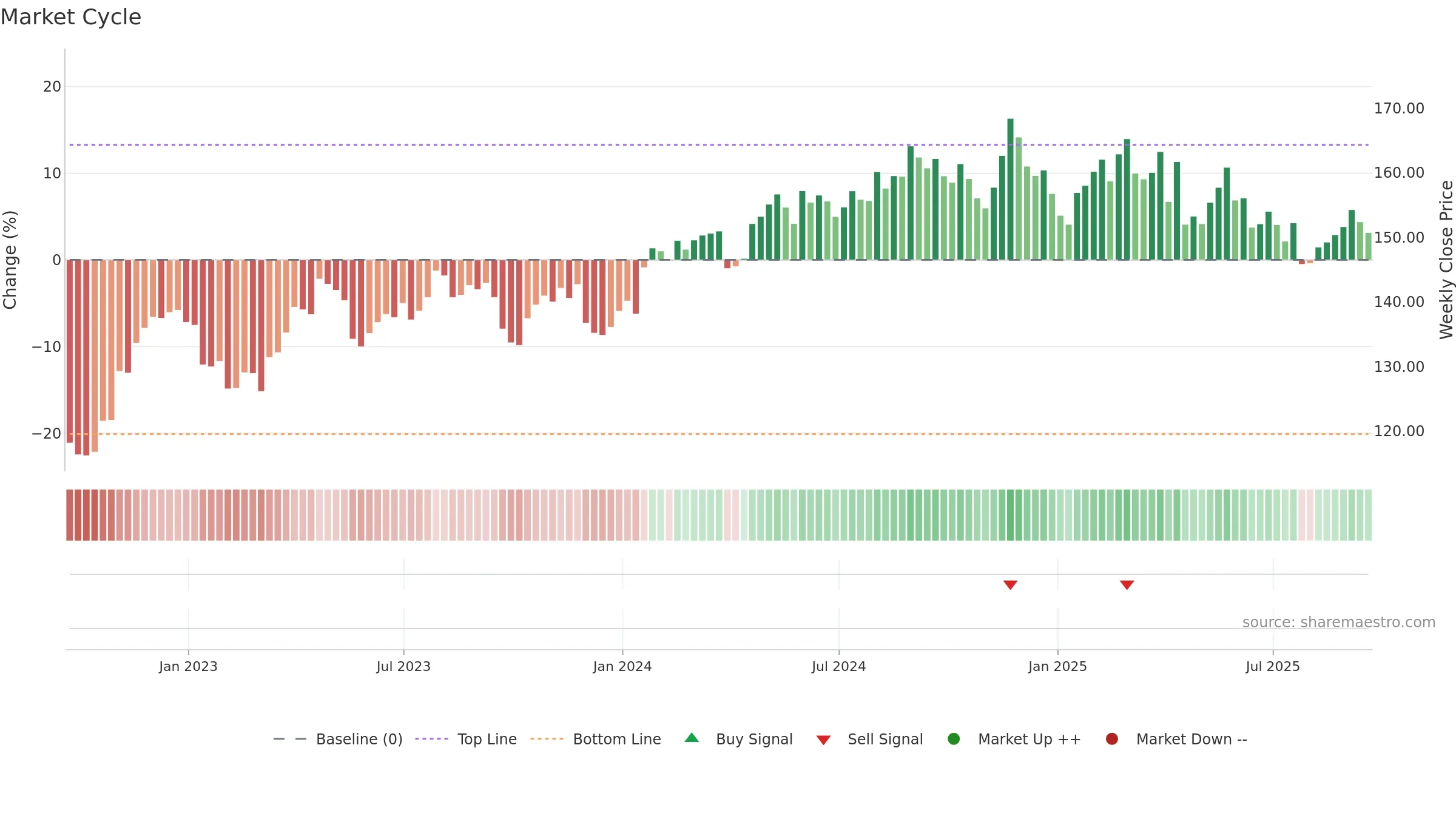
Task: Toggle the Market Down -- legend label
Action: (x=1191, y=739)
